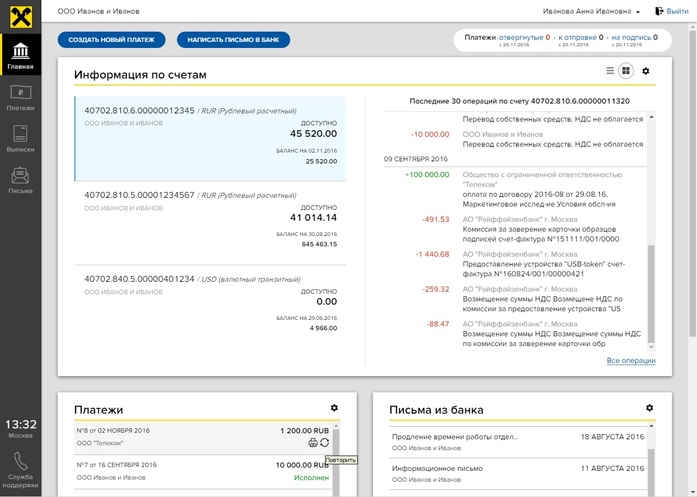Image resolution: width=697 pixels, height=497 pixels.
Task: Open the Все операции link
Action: [630, 361]
